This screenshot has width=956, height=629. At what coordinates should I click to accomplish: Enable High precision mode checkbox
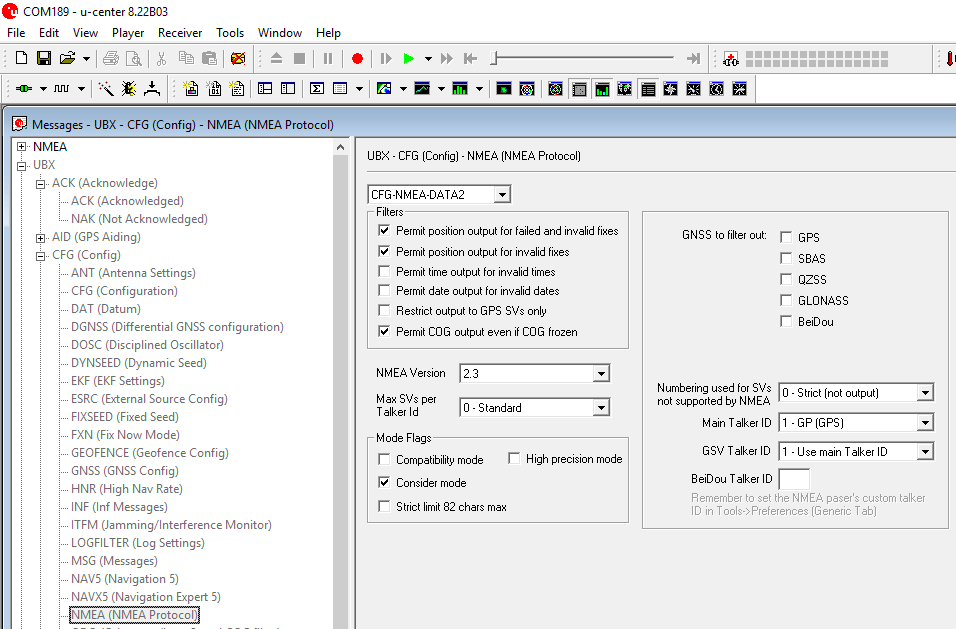tap(515, 459)
